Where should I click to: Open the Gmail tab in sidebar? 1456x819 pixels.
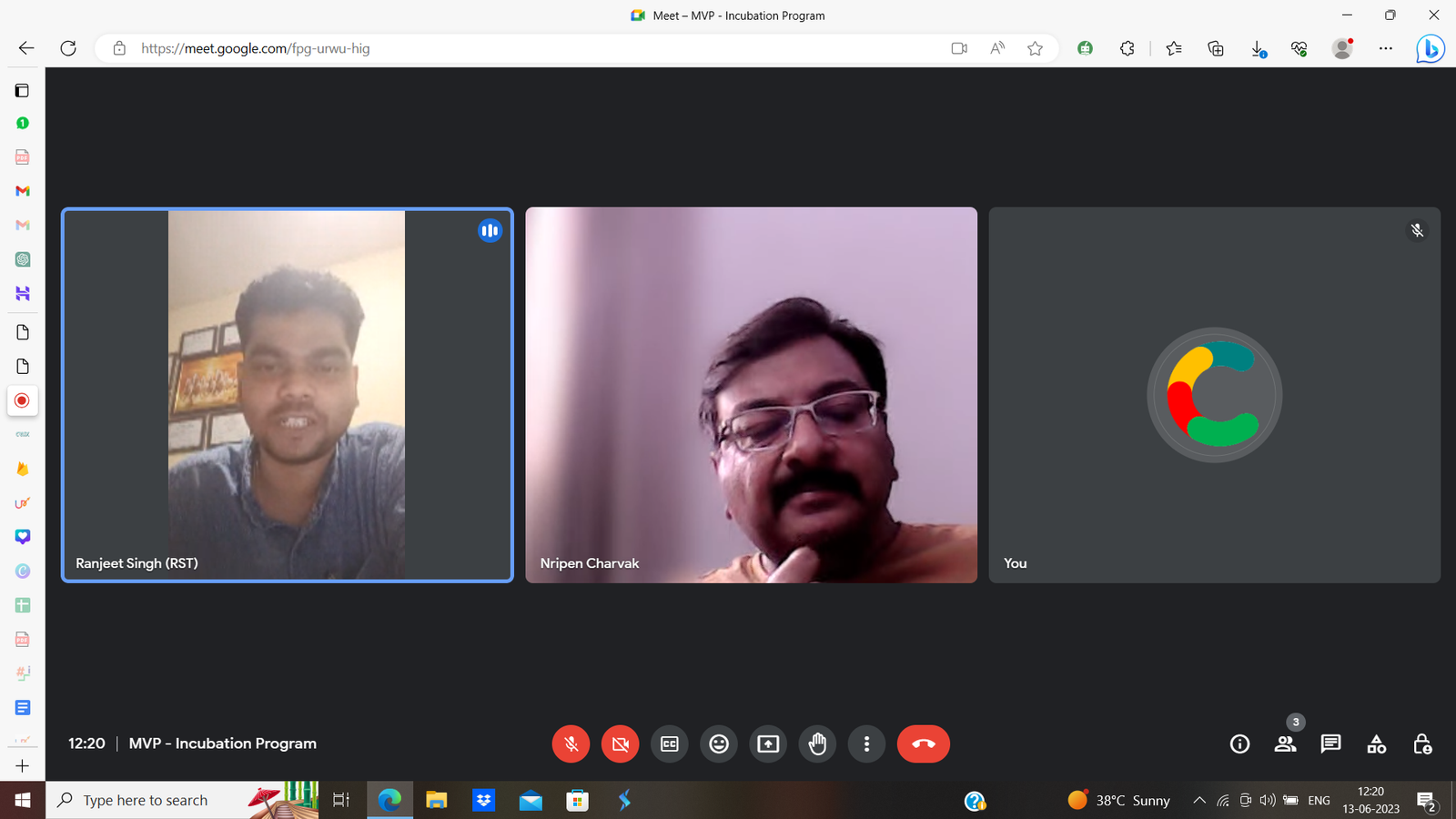[x=23, y=191]
